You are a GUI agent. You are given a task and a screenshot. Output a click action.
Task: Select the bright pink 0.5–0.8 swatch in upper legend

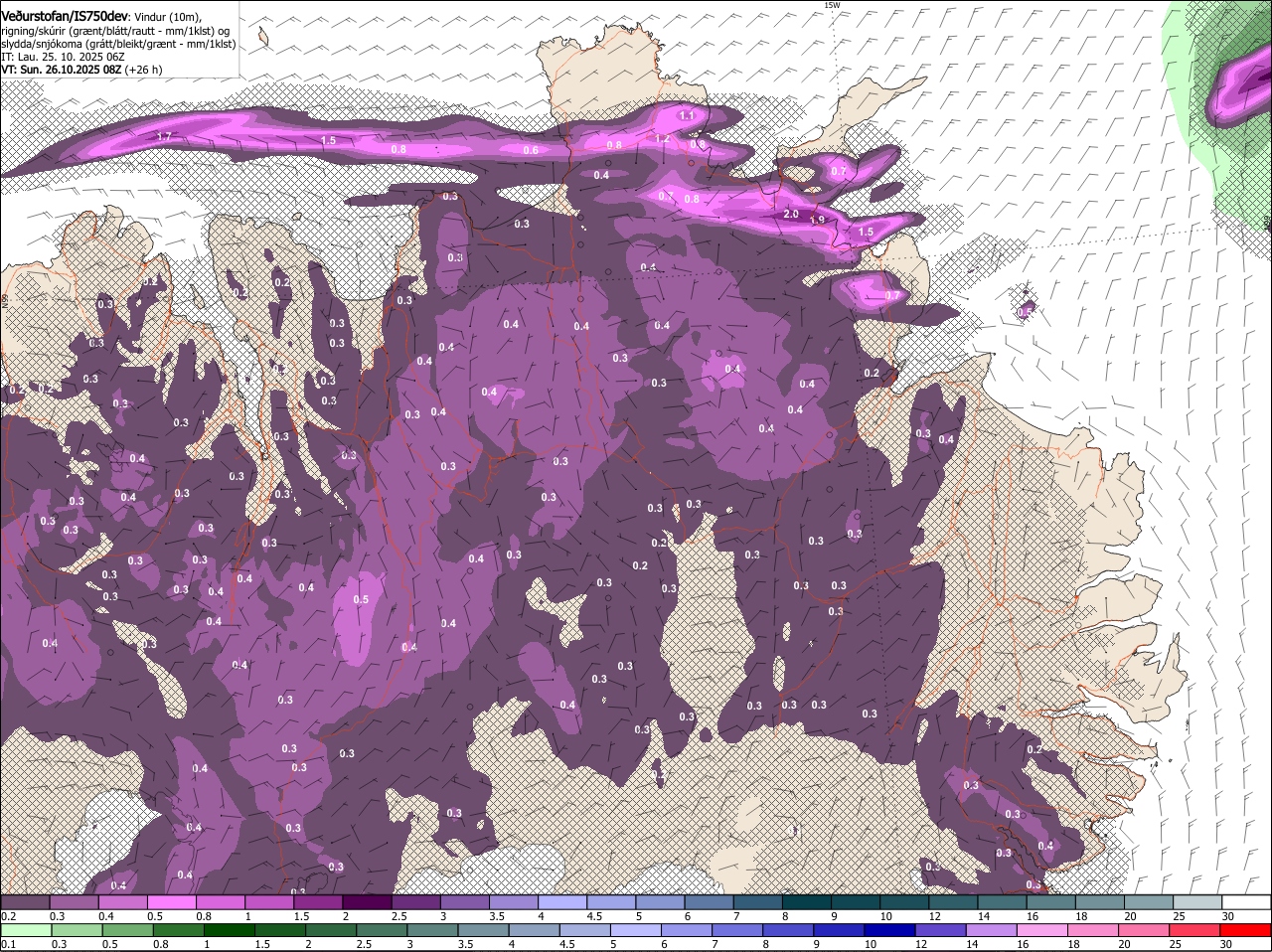tap(172, 901)
